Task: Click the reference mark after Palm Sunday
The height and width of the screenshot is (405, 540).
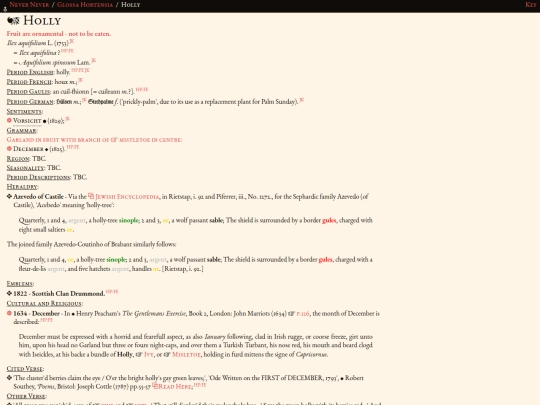Action: (302, 100)
